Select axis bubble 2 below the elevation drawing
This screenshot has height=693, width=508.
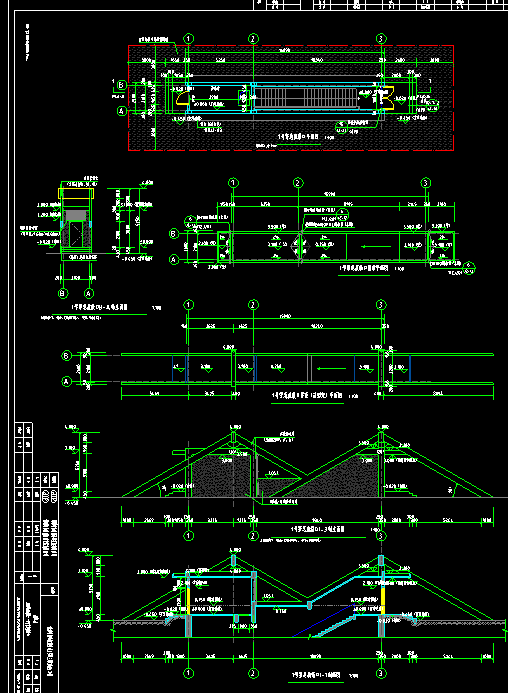(253, 536)
